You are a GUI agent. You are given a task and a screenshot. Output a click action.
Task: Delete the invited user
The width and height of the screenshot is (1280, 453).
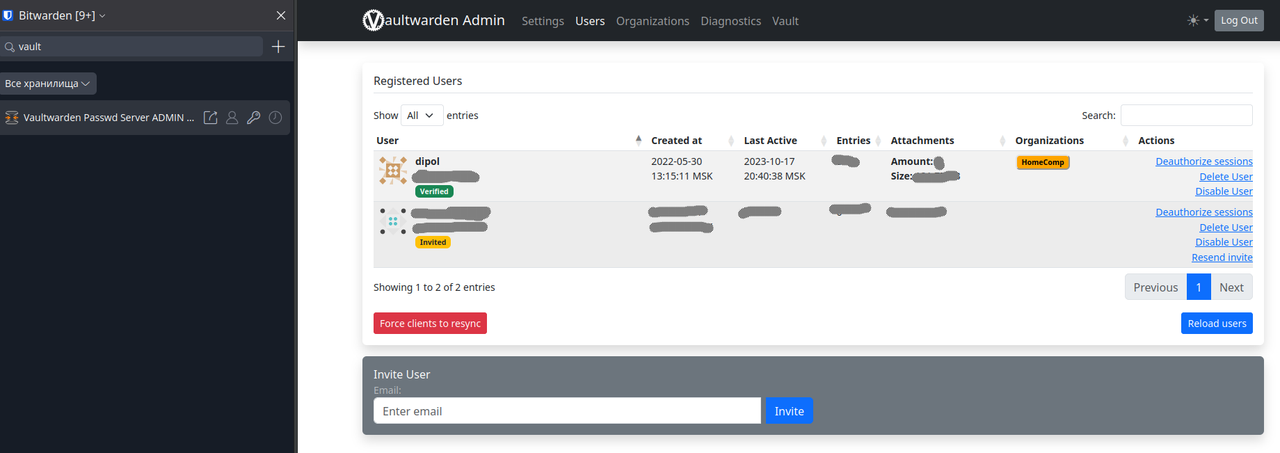(1226, 227)
